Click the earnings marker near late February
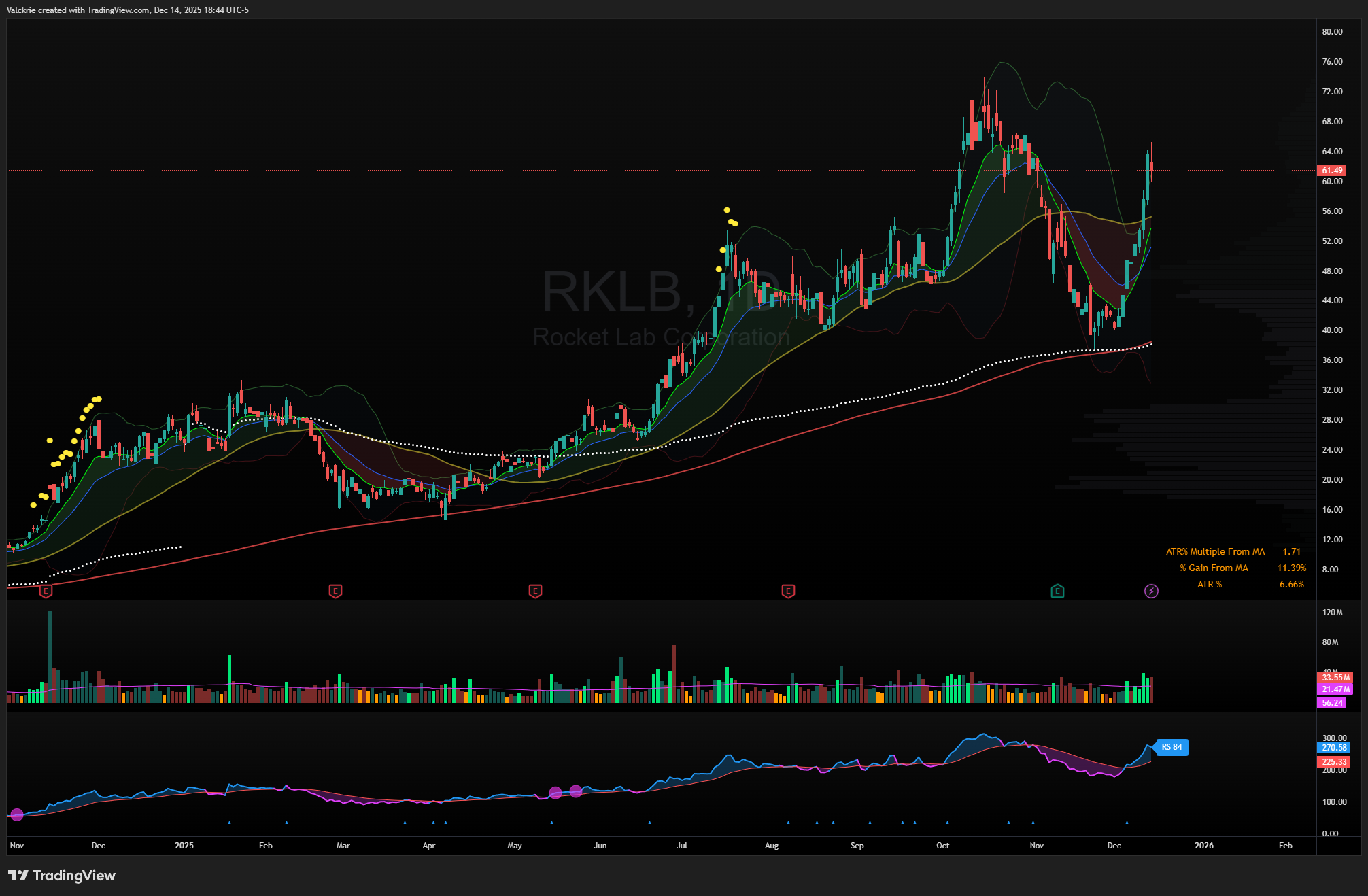 click(335, 591)
